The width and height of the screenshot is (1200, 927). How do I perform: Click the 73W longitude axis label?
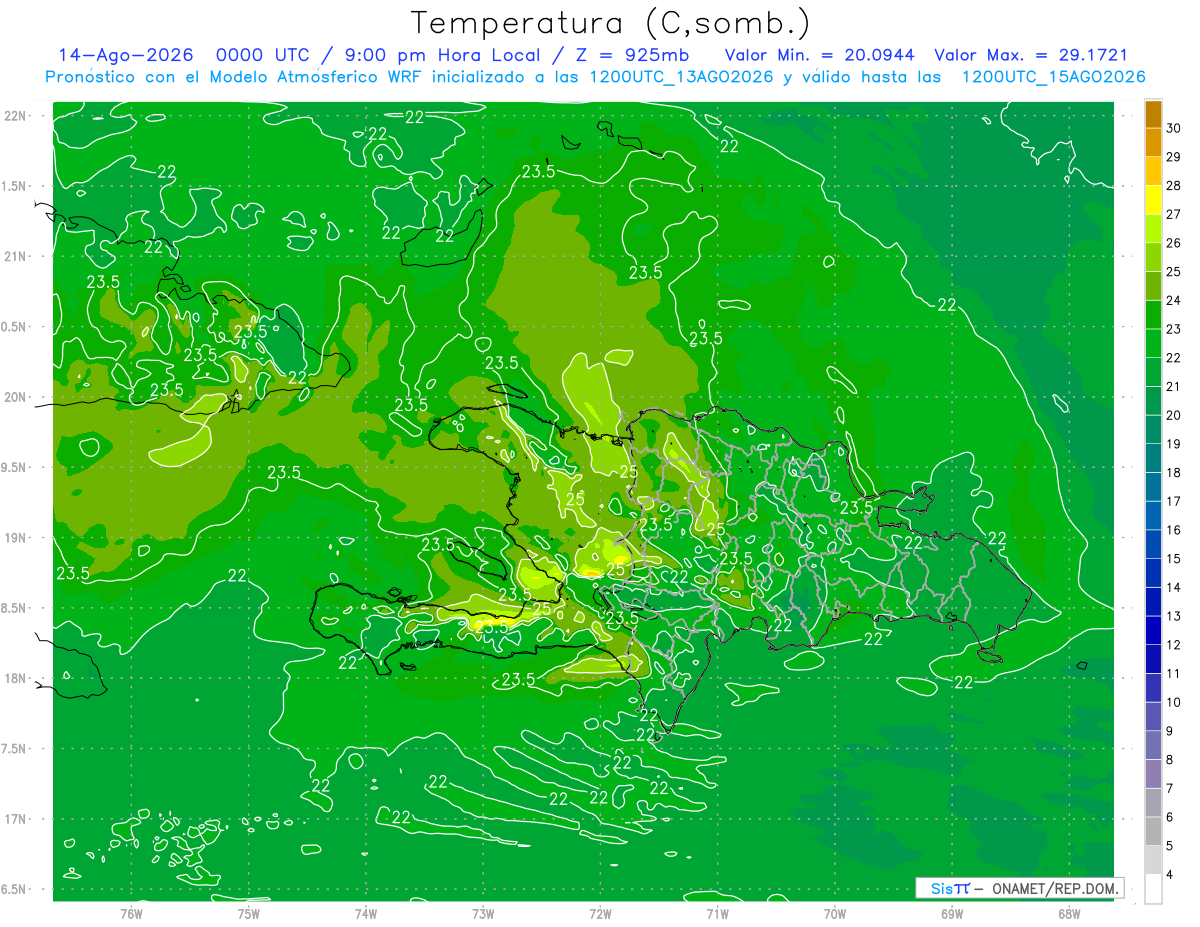483,914
